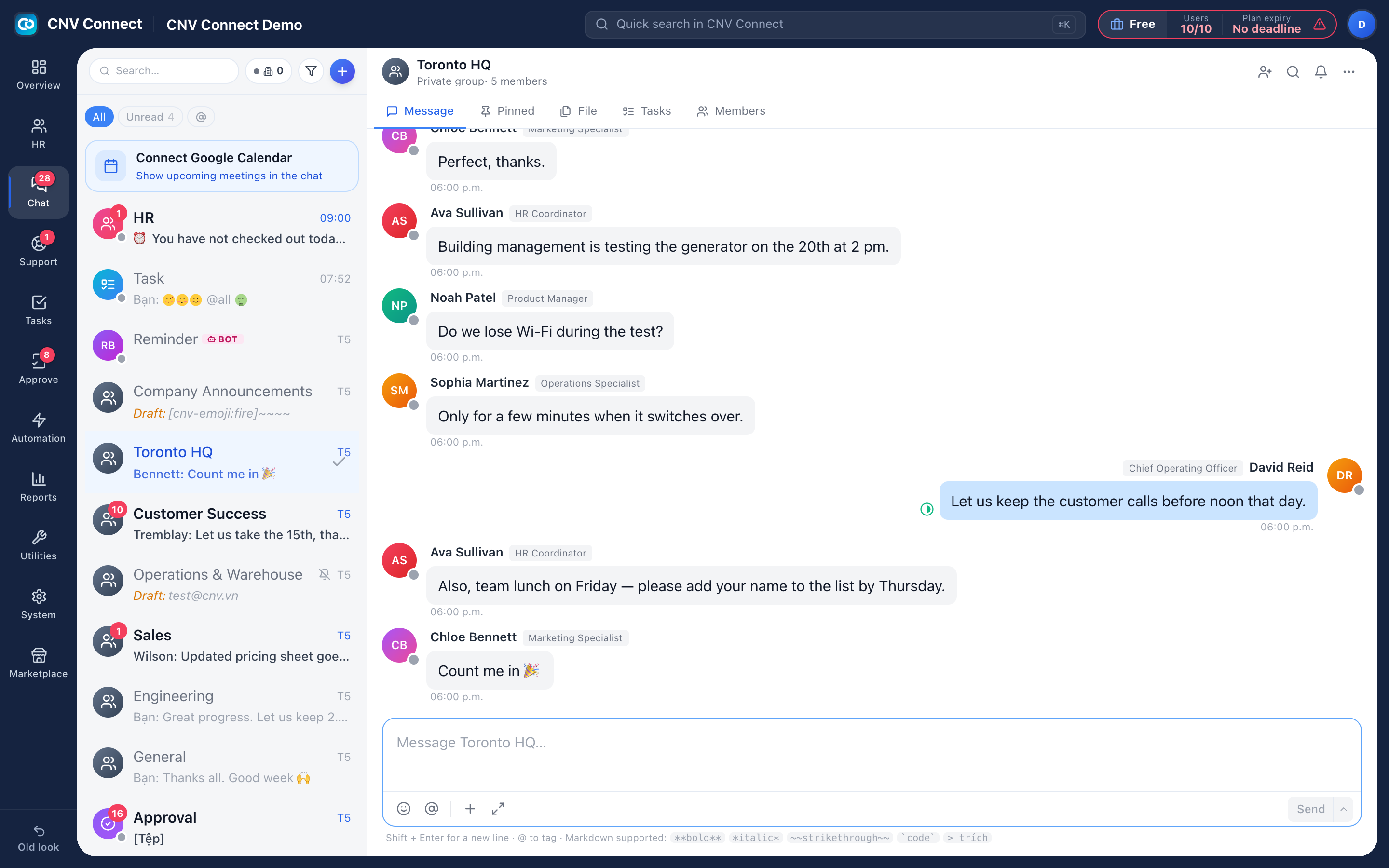The height and width of the screenshot is (868, 1389).
Task: Open the Support sidebar section
Action: 39,251
